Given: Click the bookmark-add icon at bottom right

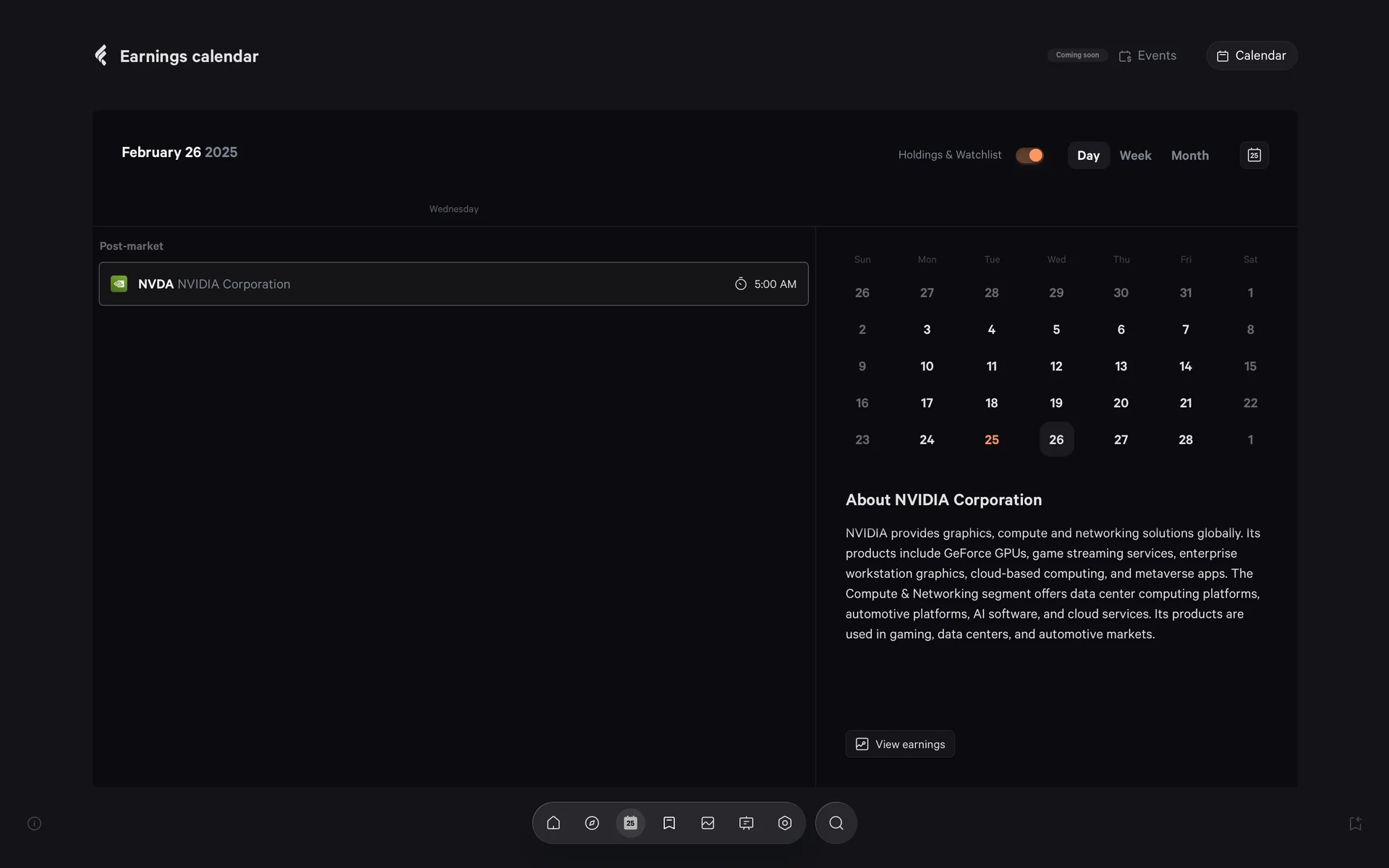Looking at the screenshot, I should [1355, 823].
